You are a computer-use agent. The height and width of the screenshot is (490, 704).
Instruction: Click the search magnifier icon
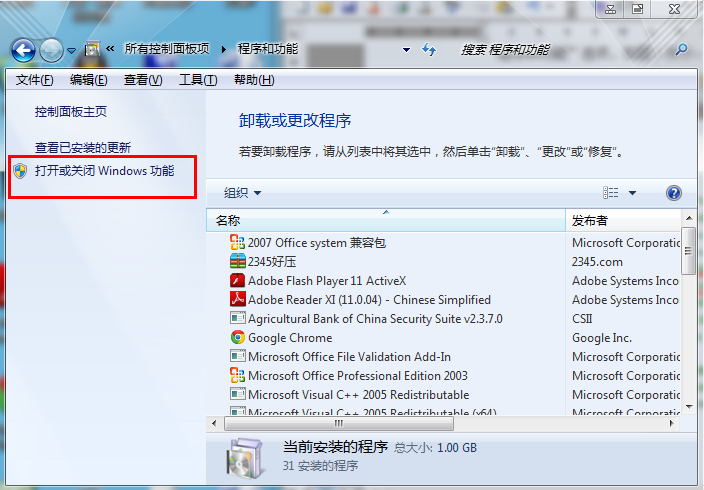(x=682, y=49)
